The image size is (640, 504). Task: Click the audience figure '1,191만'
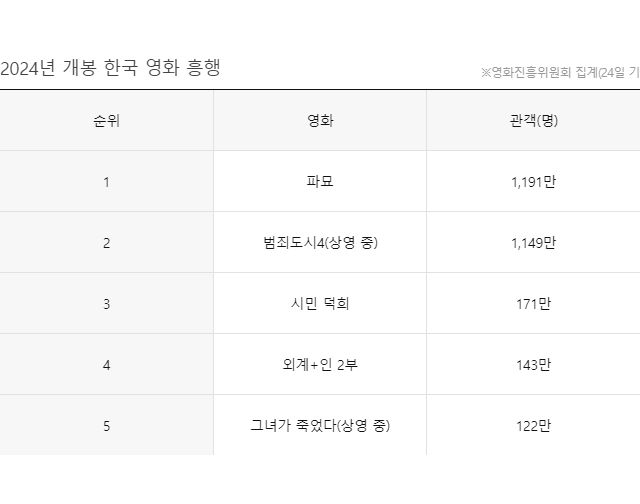[533, 182]
